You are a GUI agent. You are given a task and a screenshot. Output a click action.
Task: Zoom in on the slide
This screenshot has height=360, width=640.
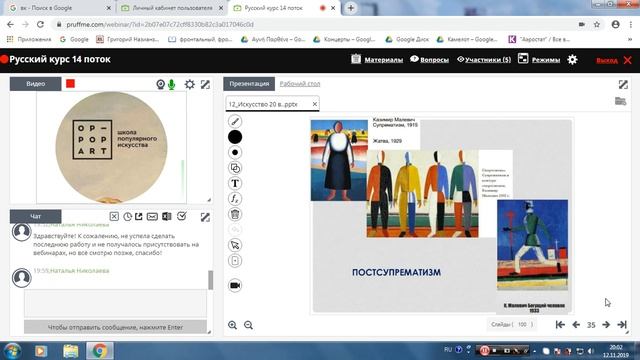233,325
